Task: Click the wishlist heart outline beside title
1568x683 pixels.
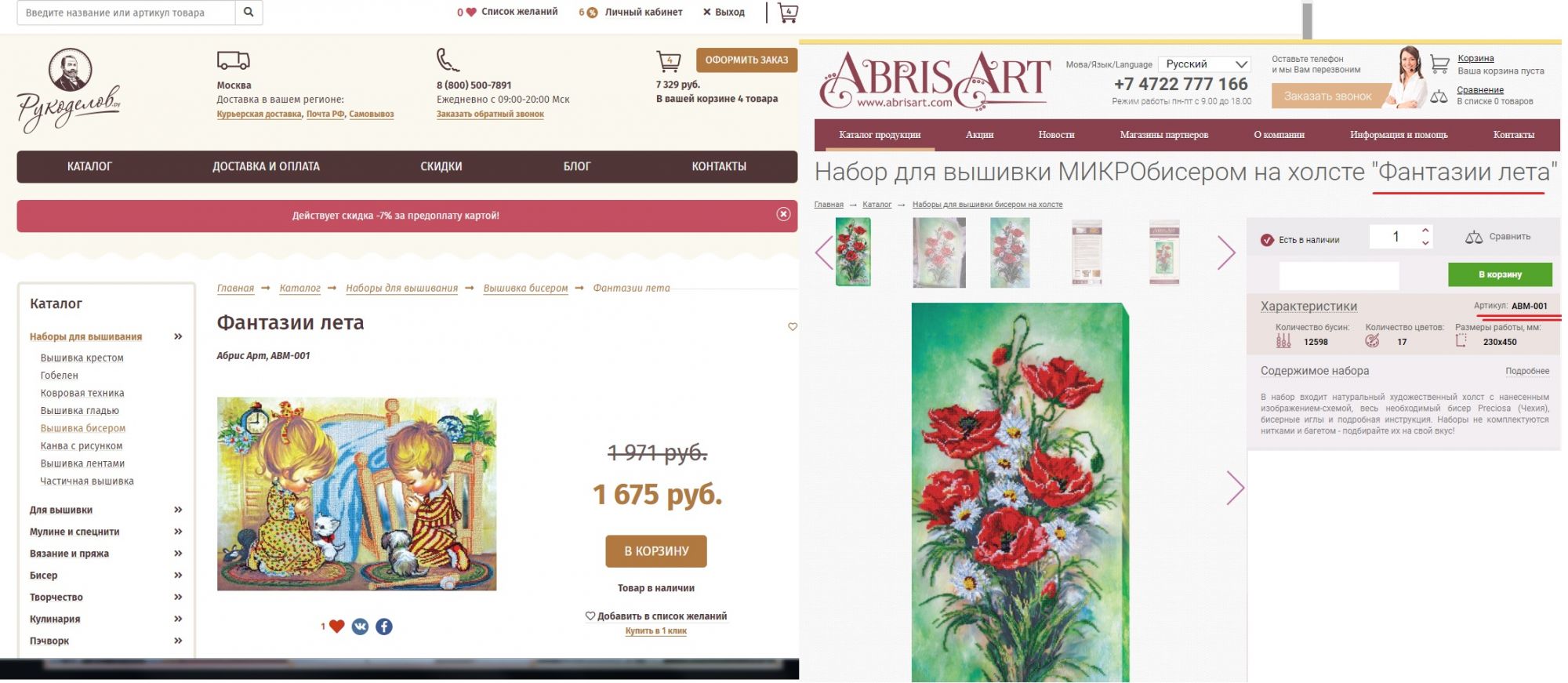Action: pos(793,327)
